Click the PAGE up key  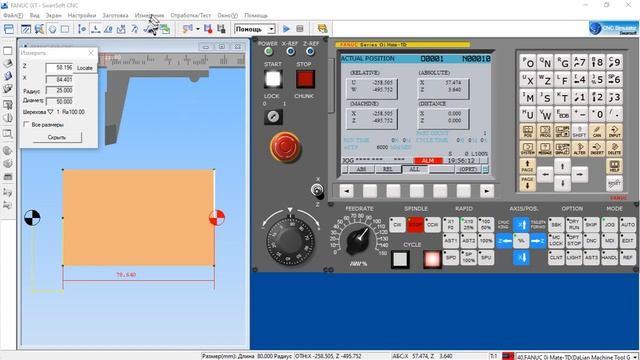[528, 166]
